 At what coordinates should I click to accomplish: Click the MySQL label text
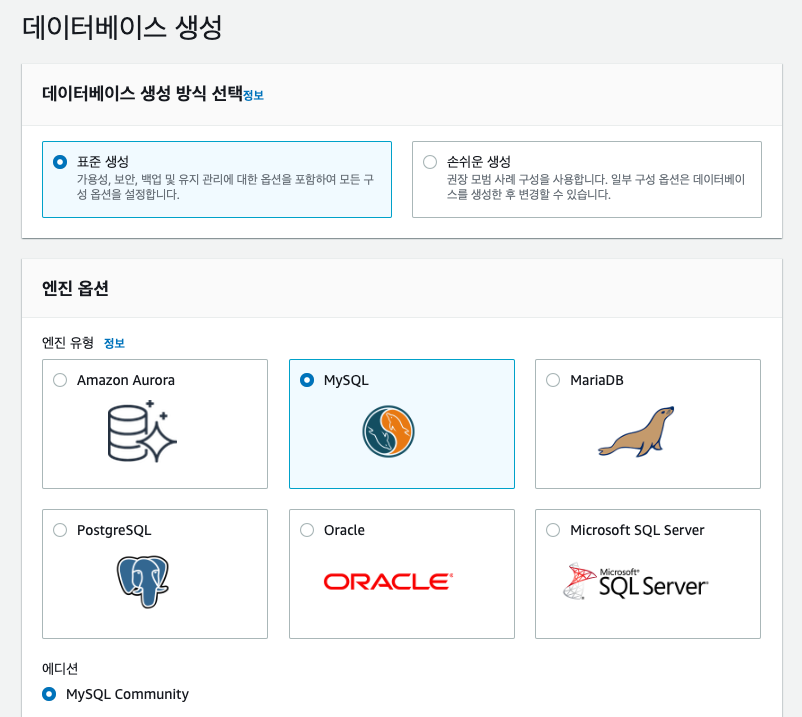pyautogui.click(x=346, y=380)
